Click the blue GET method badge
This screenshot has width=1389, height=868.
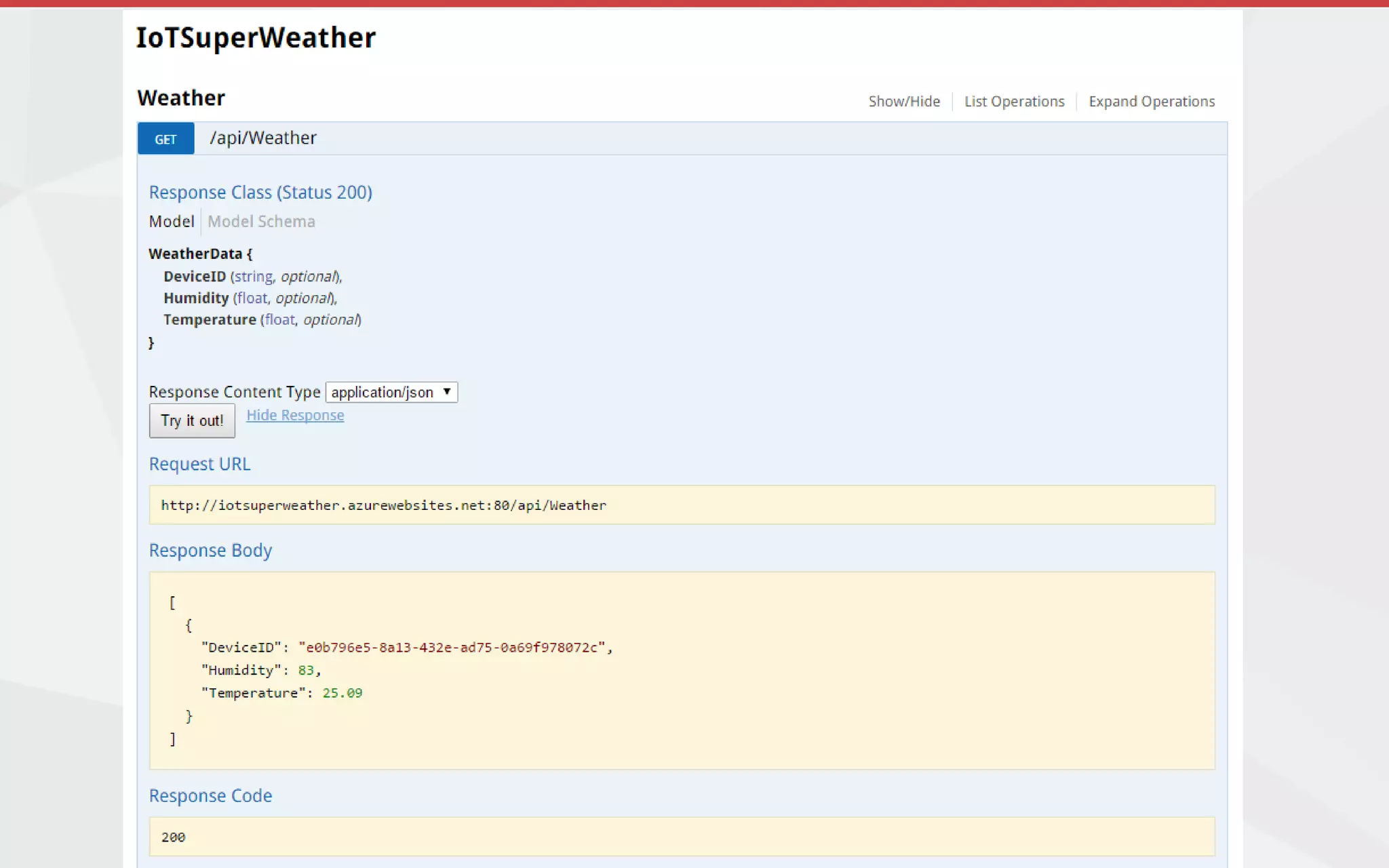tap(165, 139)
